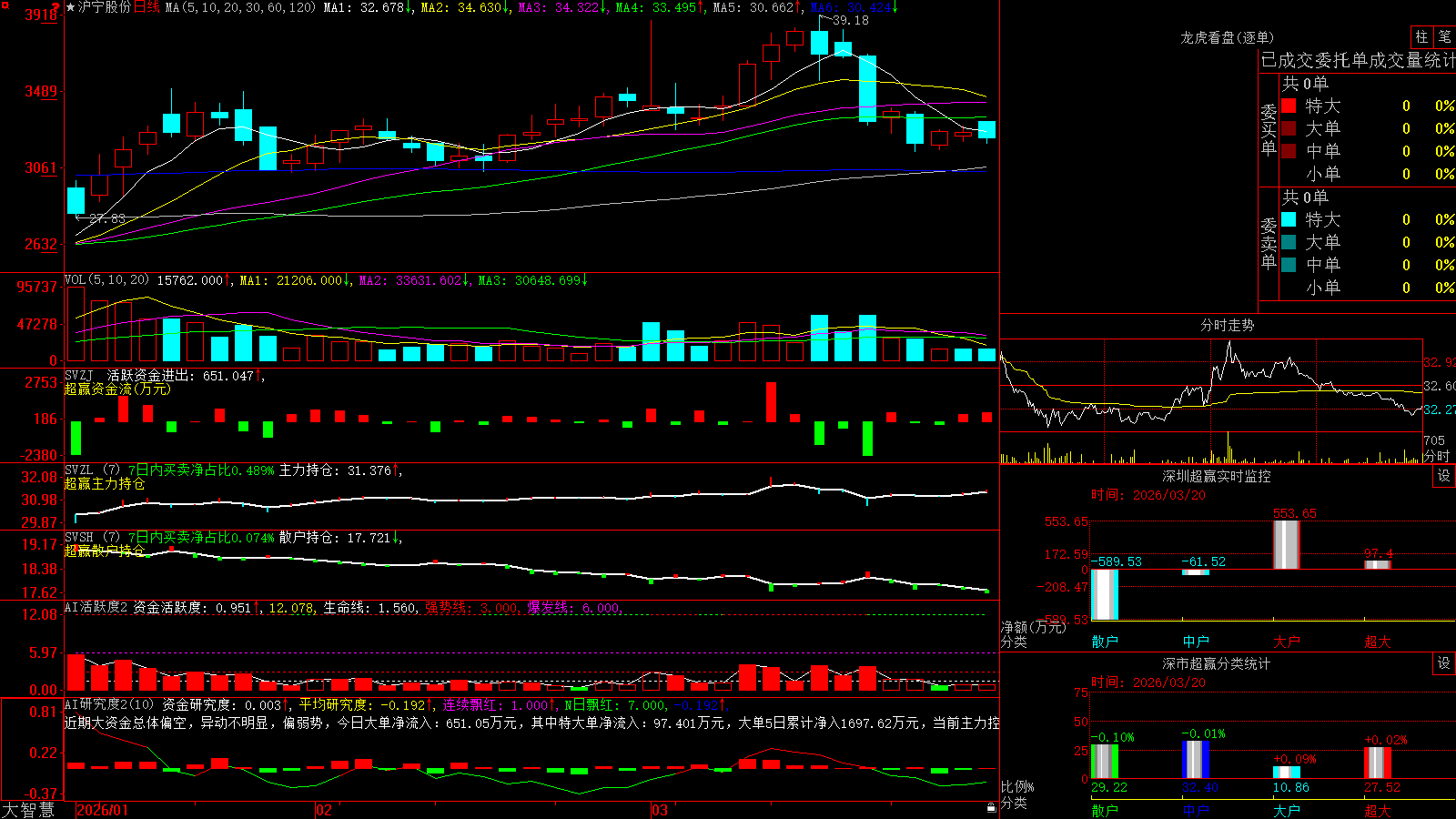The image size is (1456, 819).
Task: Click the 散户 green bar showing -0.10%
Action: [x=1105, y=762]
